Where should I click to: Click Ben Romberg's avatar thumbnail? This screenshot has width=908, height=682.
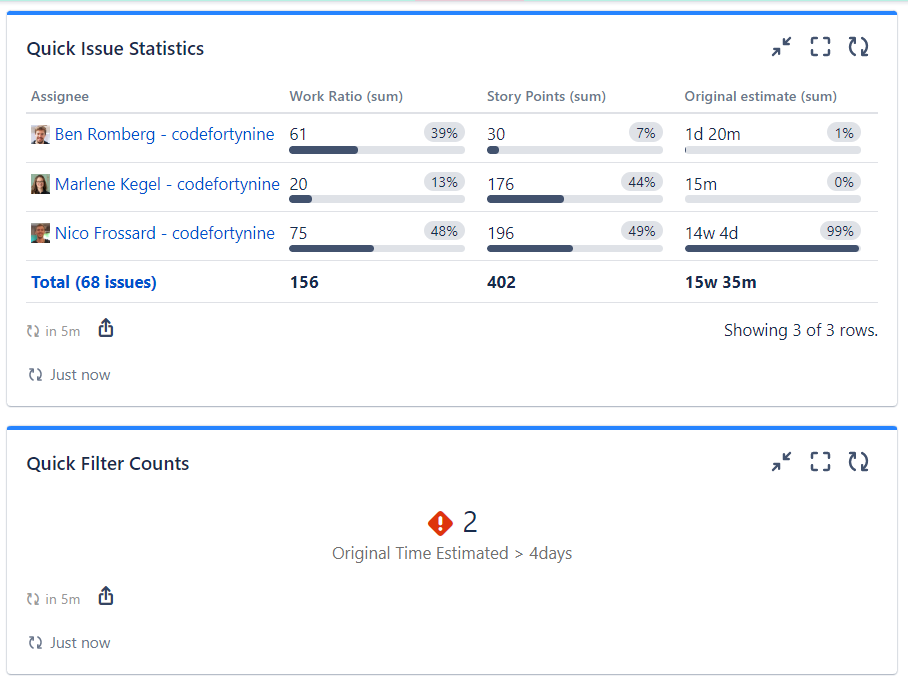tap(39, 134)
